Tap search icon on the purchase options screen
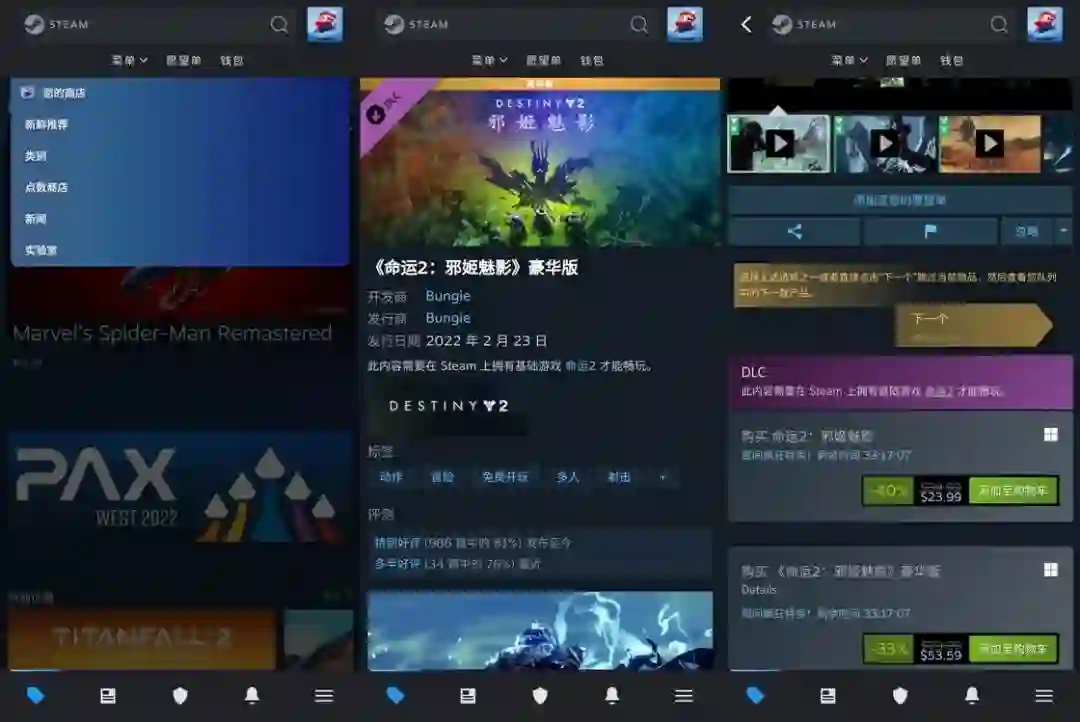The width and height of the screenshot is (1080, 722). point(999,25)
